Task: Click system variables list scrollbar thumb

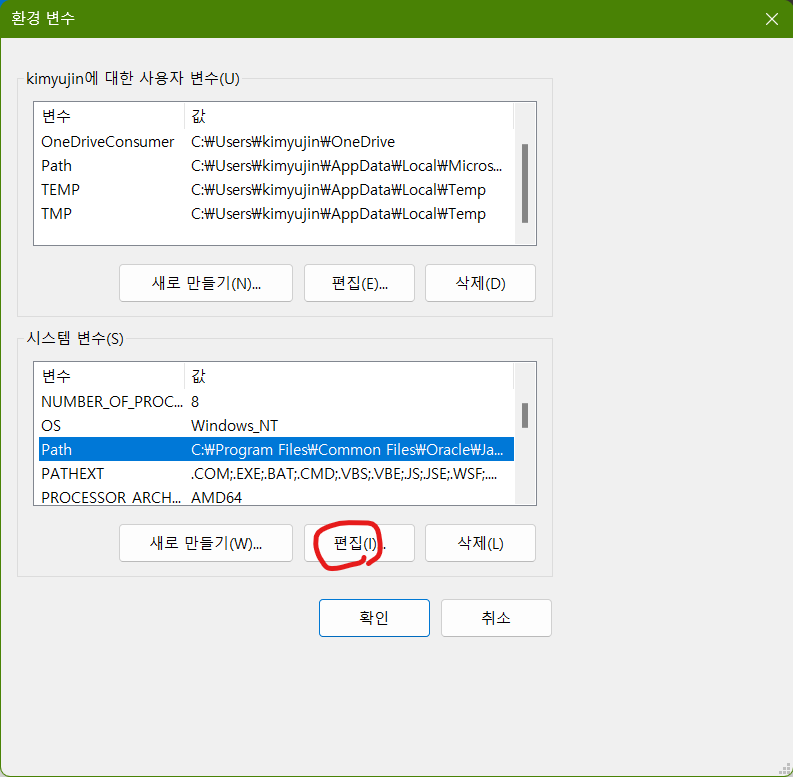Action: click(x=525, y=415)
